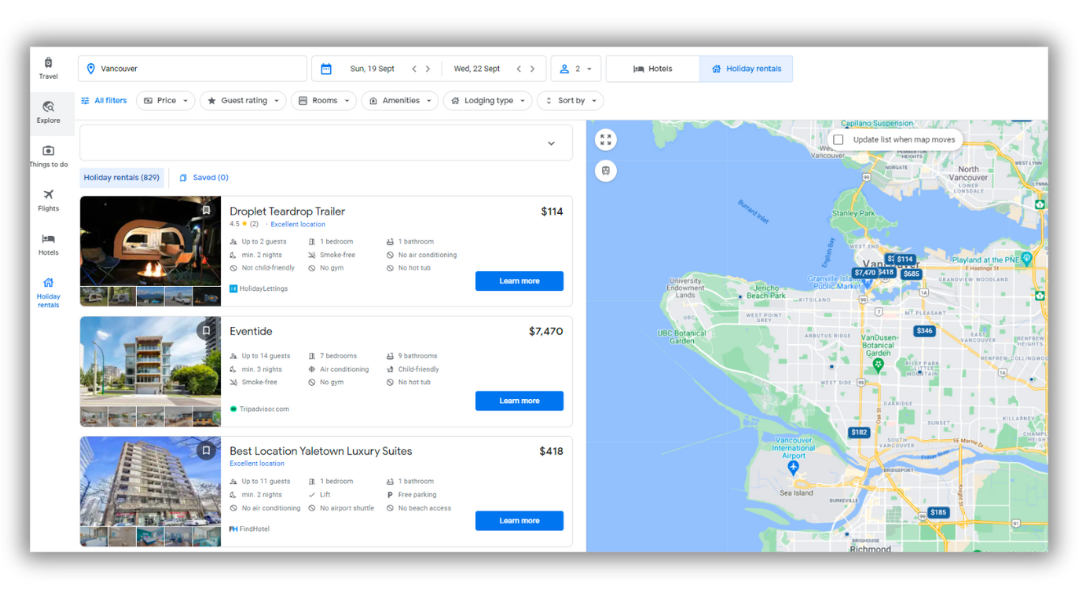Move check-in date to previous day
The image size is (1080, 600).
coord(414,69)
